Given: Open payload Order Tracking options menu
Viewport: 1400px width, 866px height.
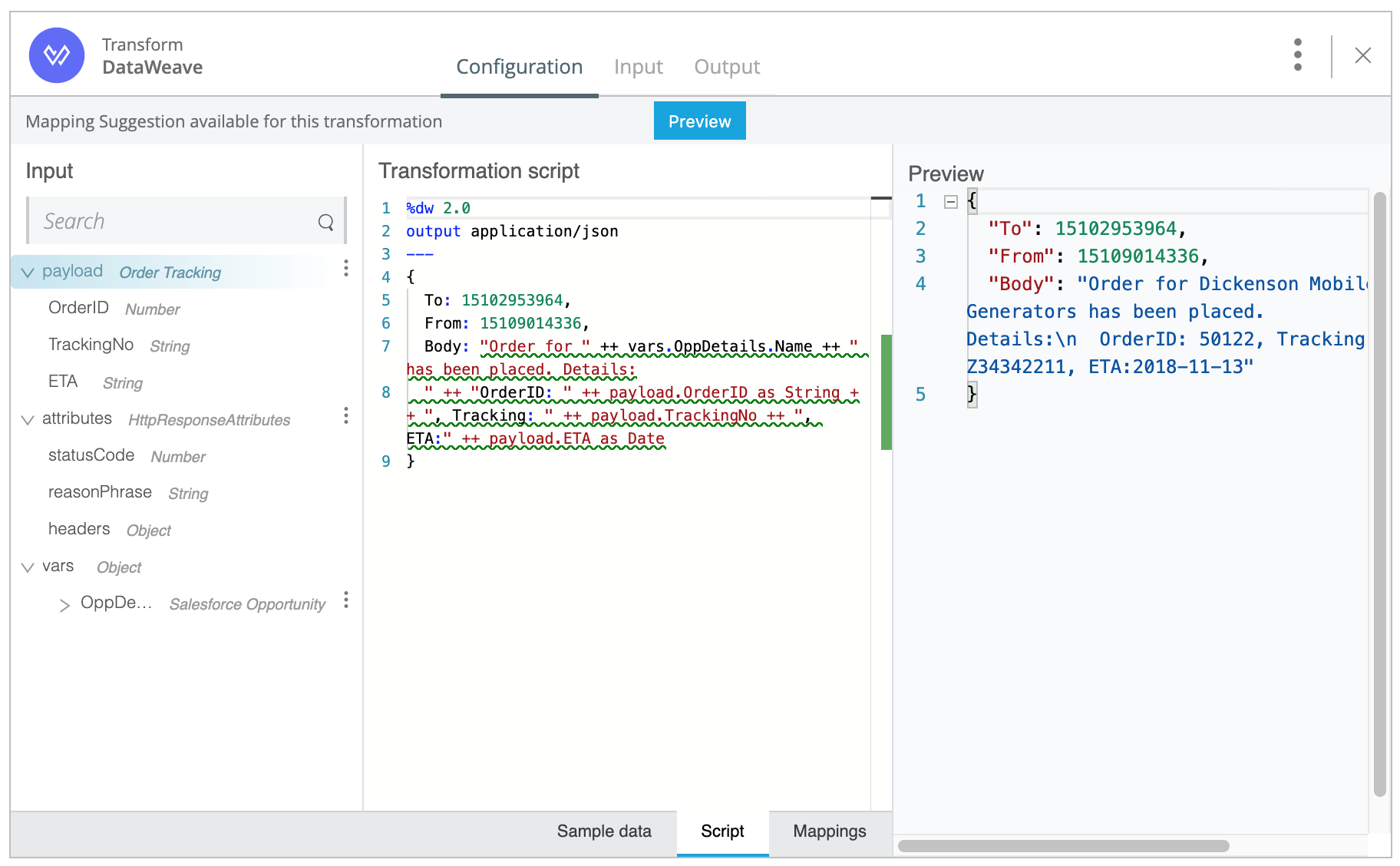Looking at the screenshot, I should coord(346,268).
